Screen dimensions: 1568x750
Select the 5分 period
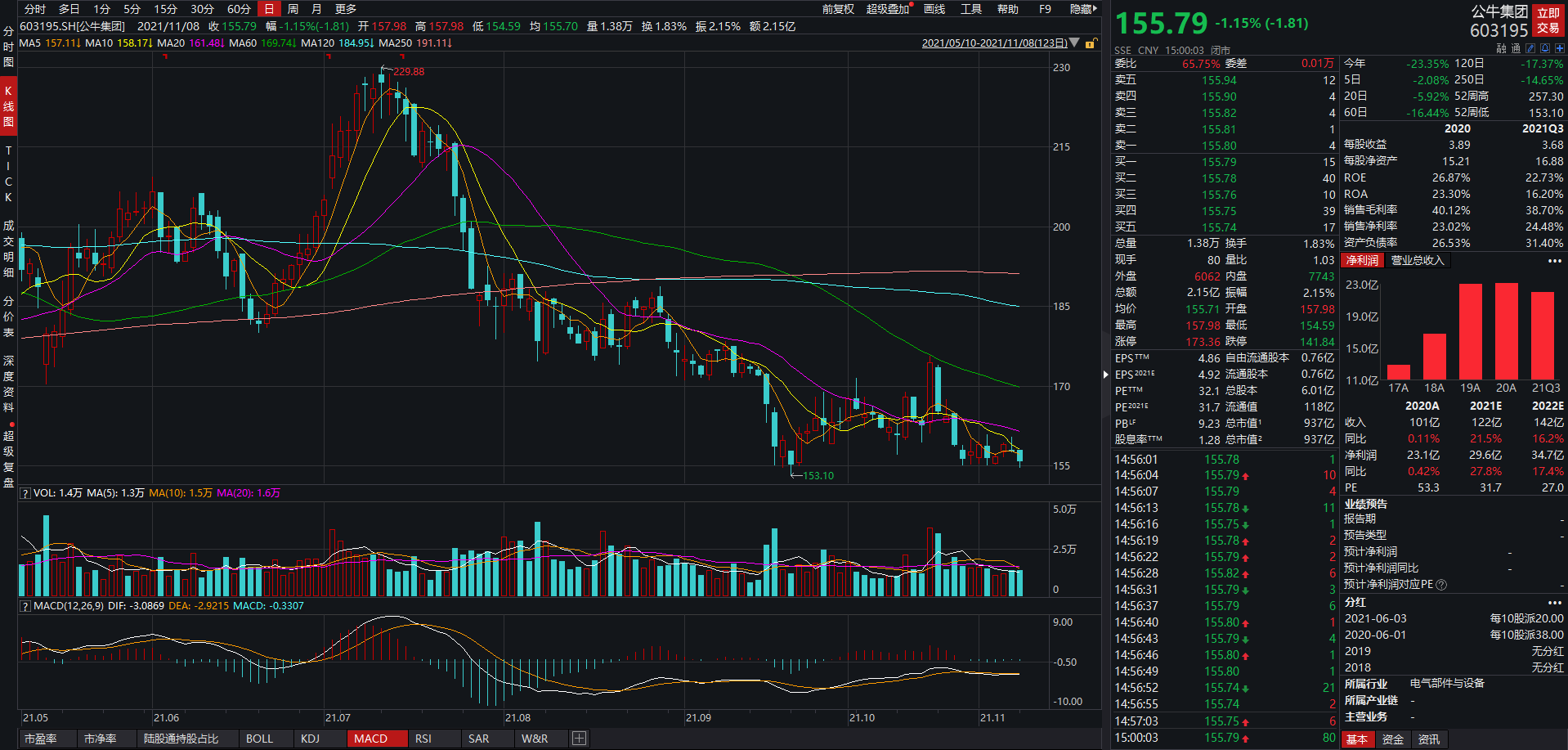132,9
